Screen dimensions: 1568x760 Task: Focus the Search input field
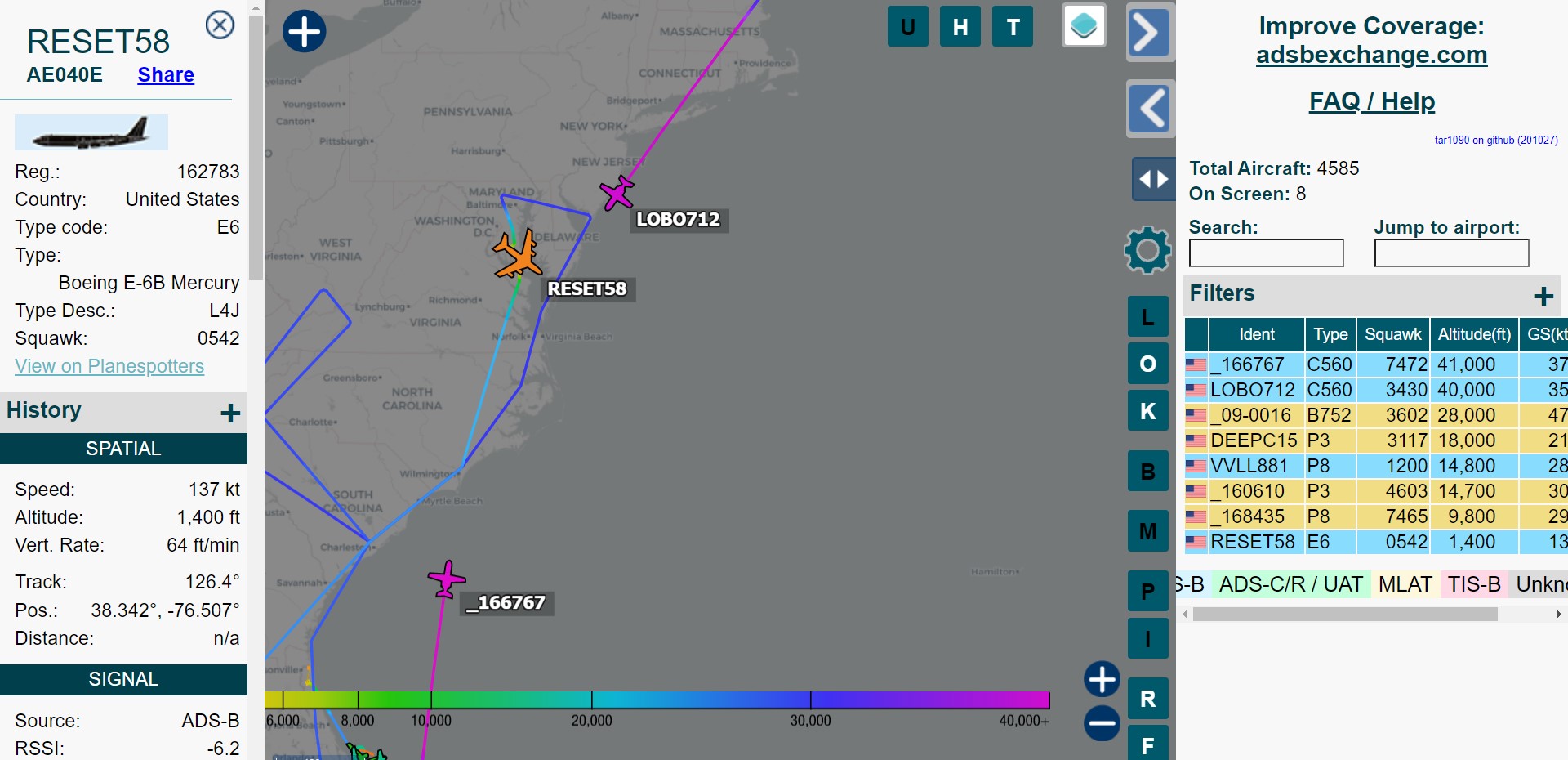[1266, 253]
